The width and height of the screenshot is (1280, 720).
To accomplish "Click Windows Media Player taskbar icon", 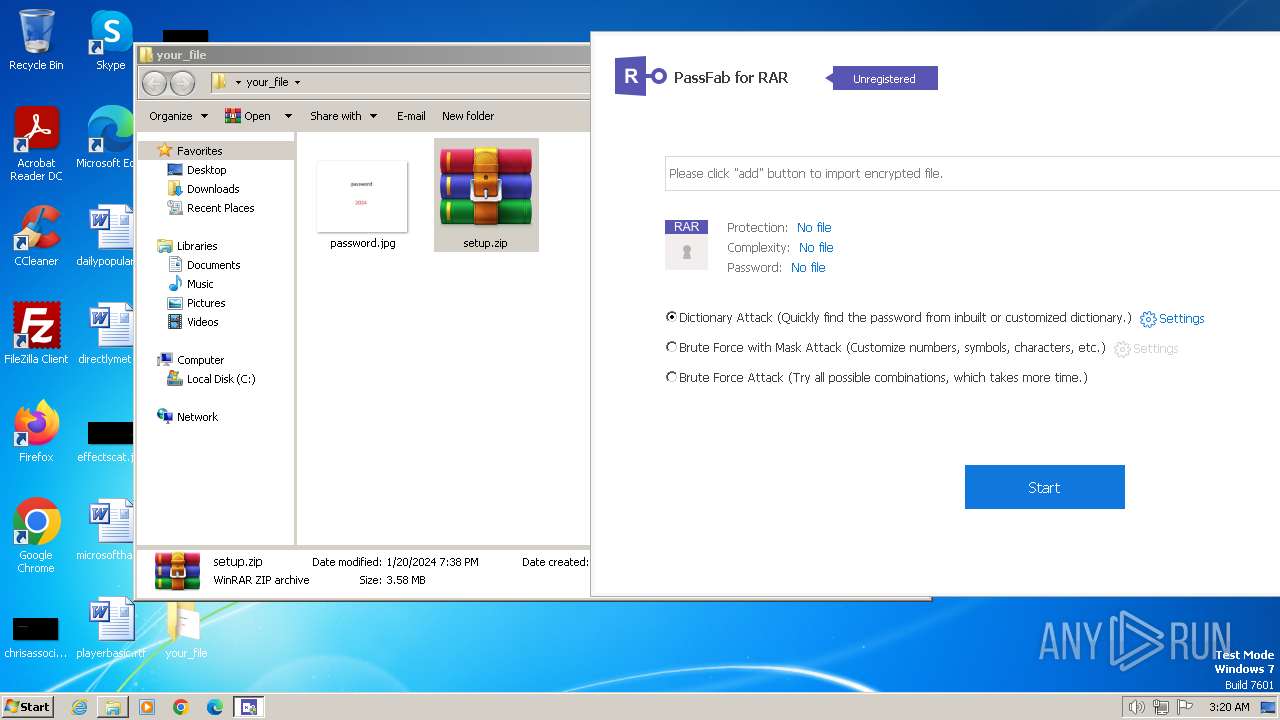I will (x=147, y=707).
